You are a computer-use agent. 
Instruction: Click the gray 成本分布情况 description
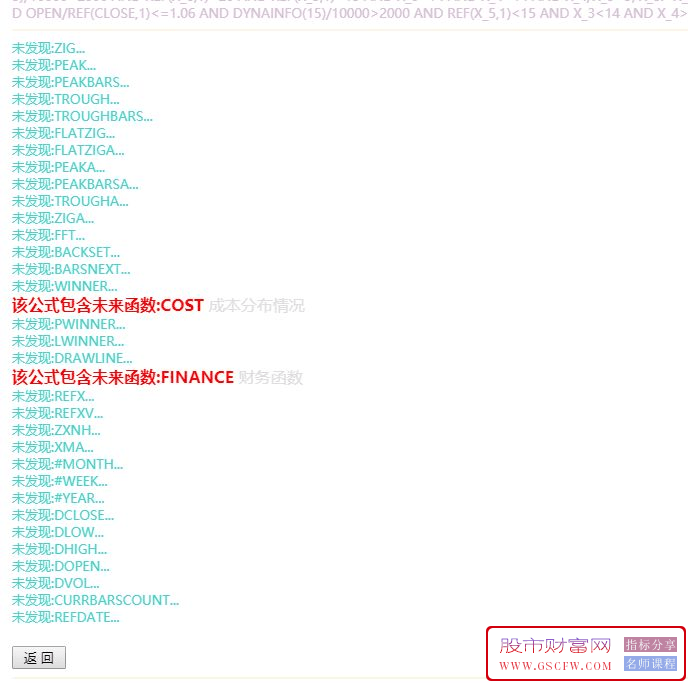pyautogui.click(x=256, y=306)
